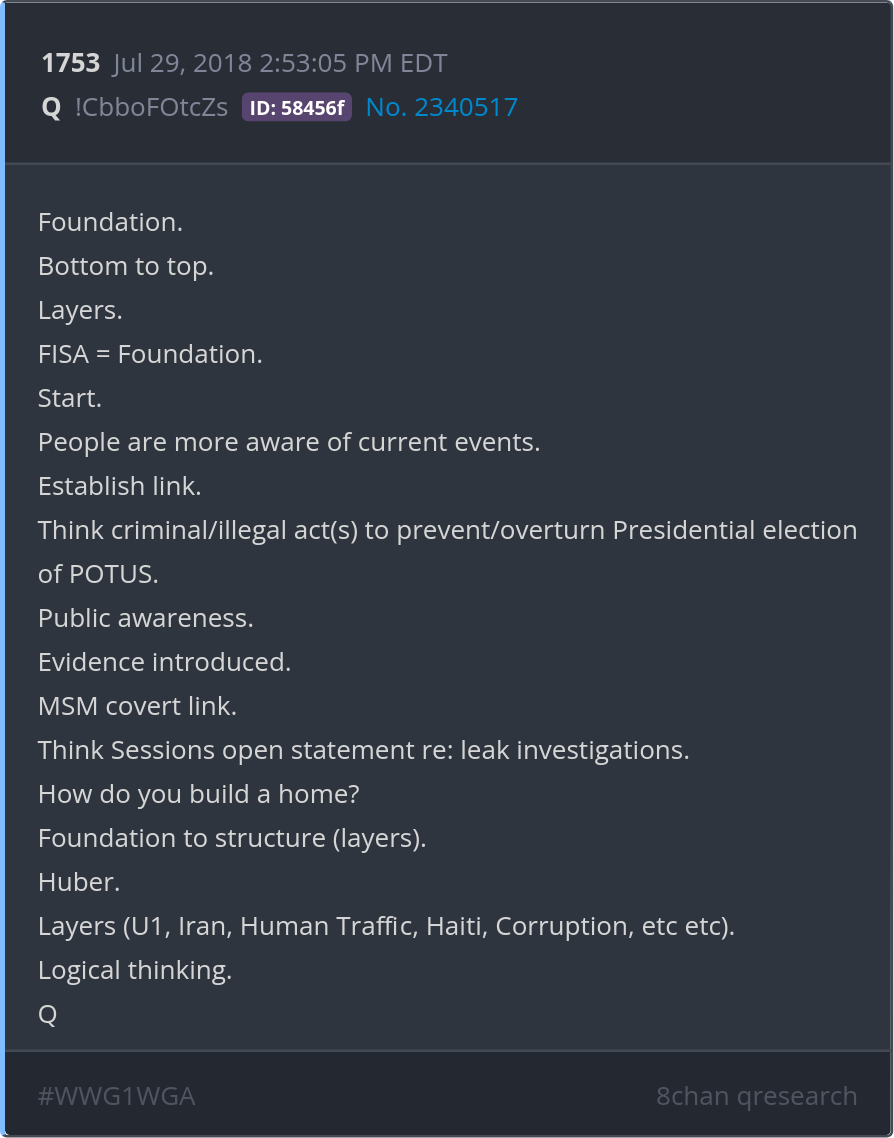Click the 'Evidence introduced.' line
The height and width of the screenshot is (1138, 894).
click(x=164, y=662)
